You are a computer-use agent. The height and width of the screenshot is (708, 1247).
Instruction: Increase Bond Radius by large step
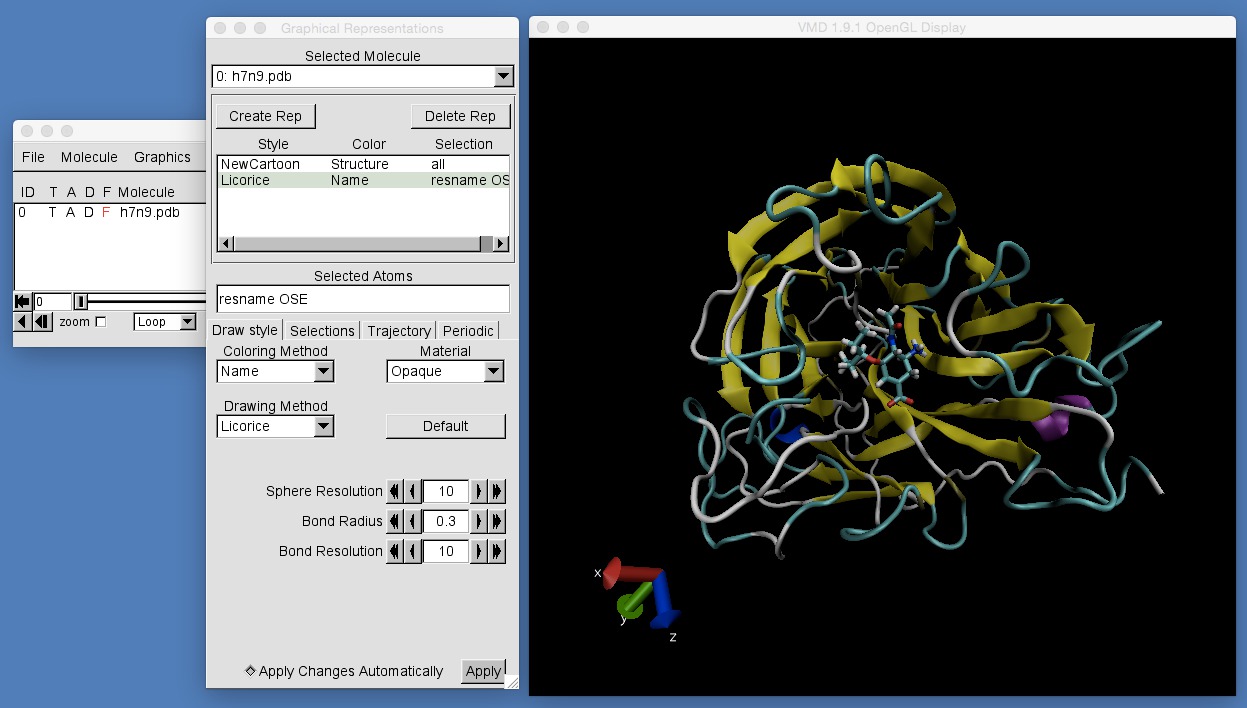pos(497,521)
